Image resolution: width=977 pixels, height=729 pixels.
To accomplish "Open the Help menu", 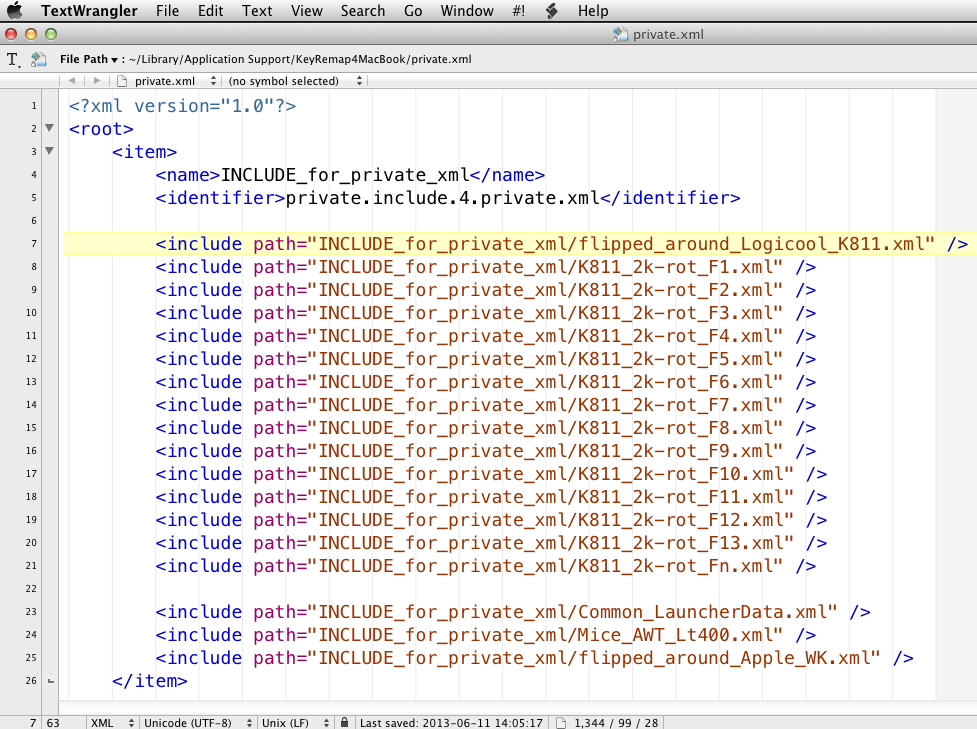I will [593, 11].
